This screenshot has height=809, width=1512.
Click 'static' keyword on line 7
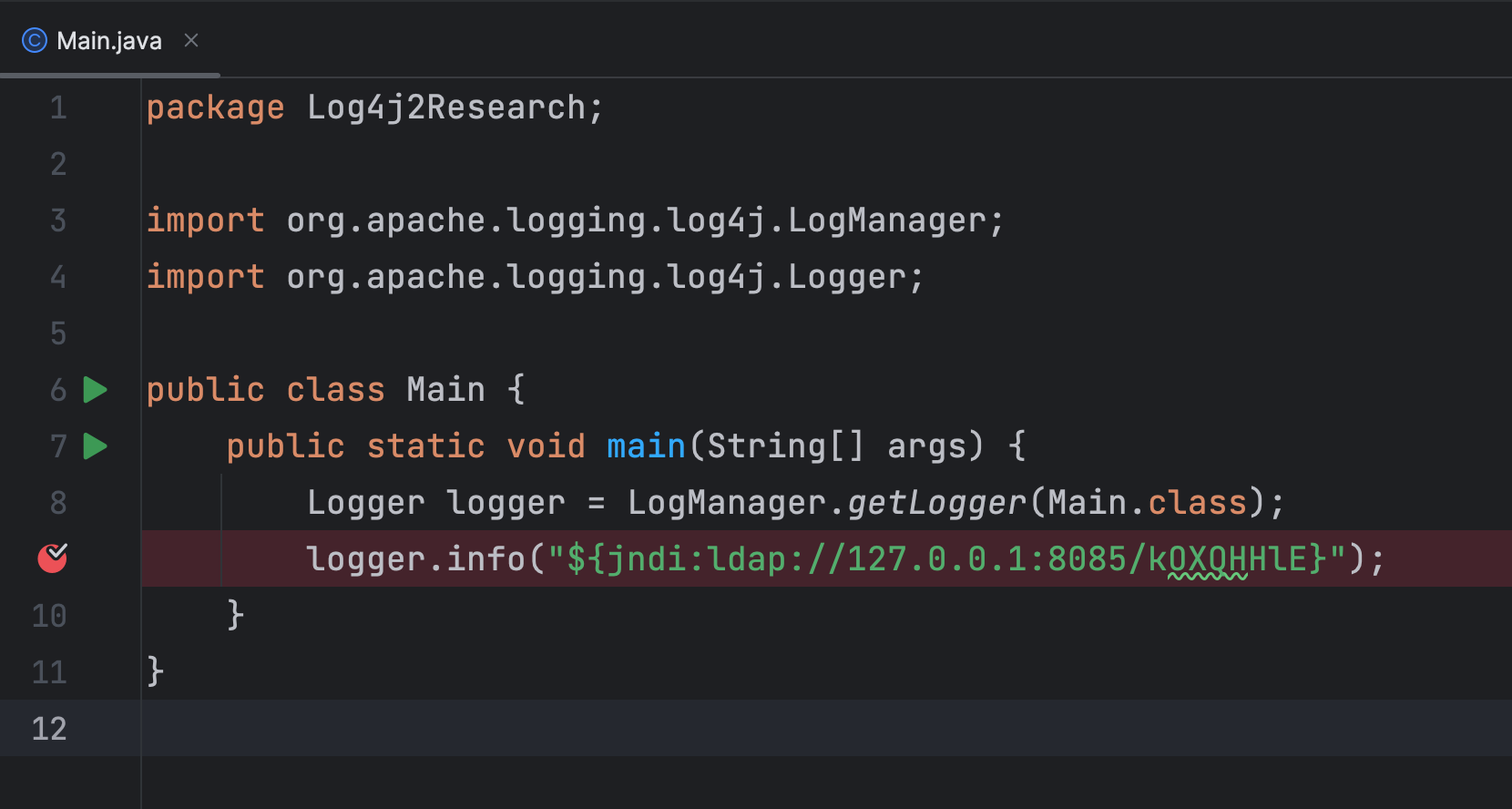click(426, 446)
